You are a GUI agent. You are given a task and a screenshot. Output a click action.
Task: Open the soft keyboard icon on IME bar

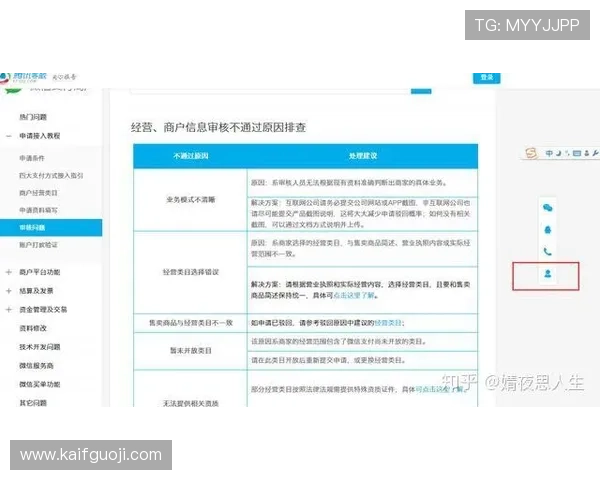tap(577, 153)
